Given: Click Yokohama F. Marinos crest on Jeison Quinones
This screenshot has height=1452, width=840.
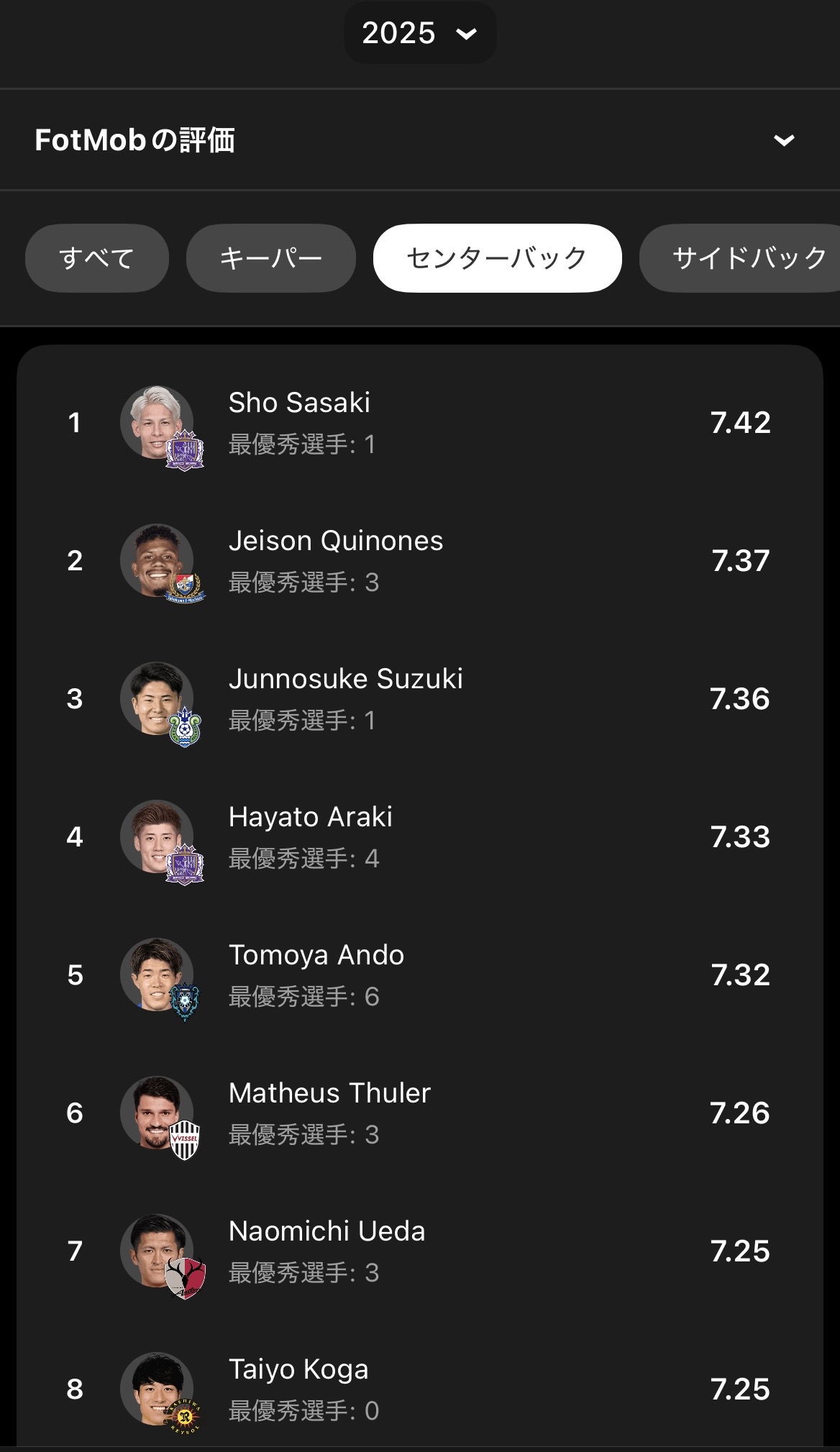Looking at the screenshot, I should click(x=185, y=588).
